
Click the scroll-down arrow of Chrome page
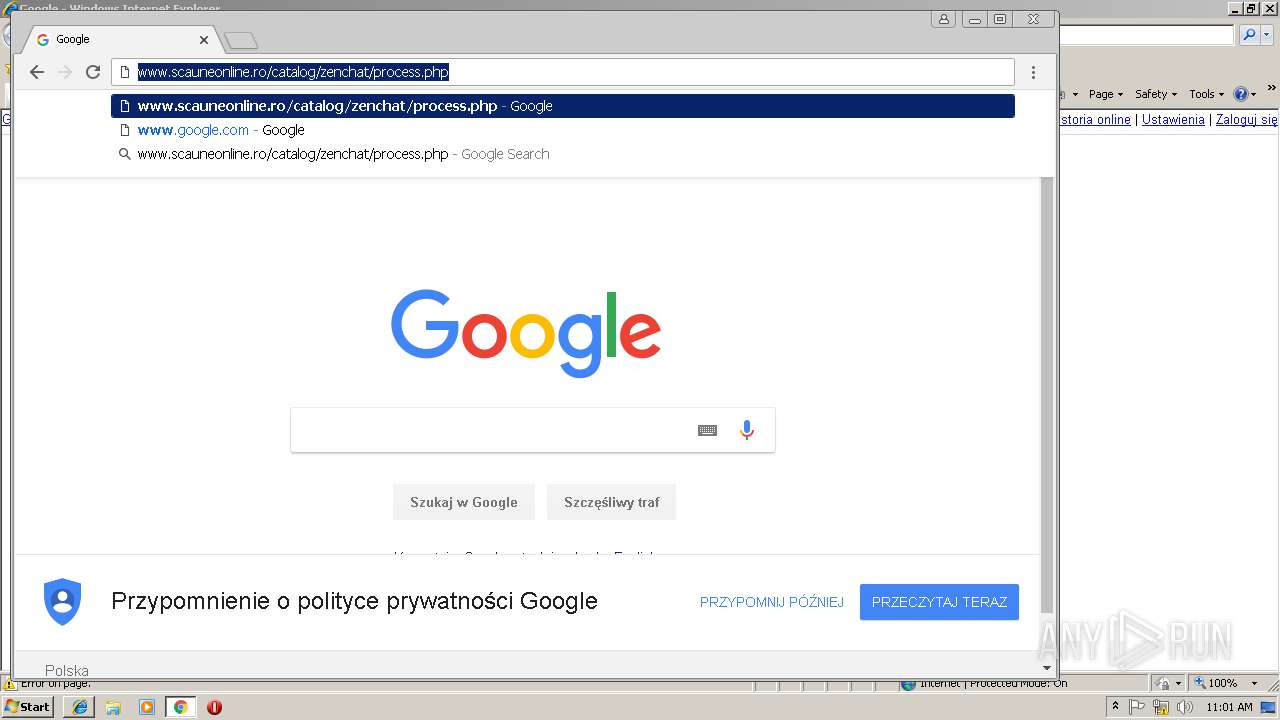click(x=1047, y=667)
